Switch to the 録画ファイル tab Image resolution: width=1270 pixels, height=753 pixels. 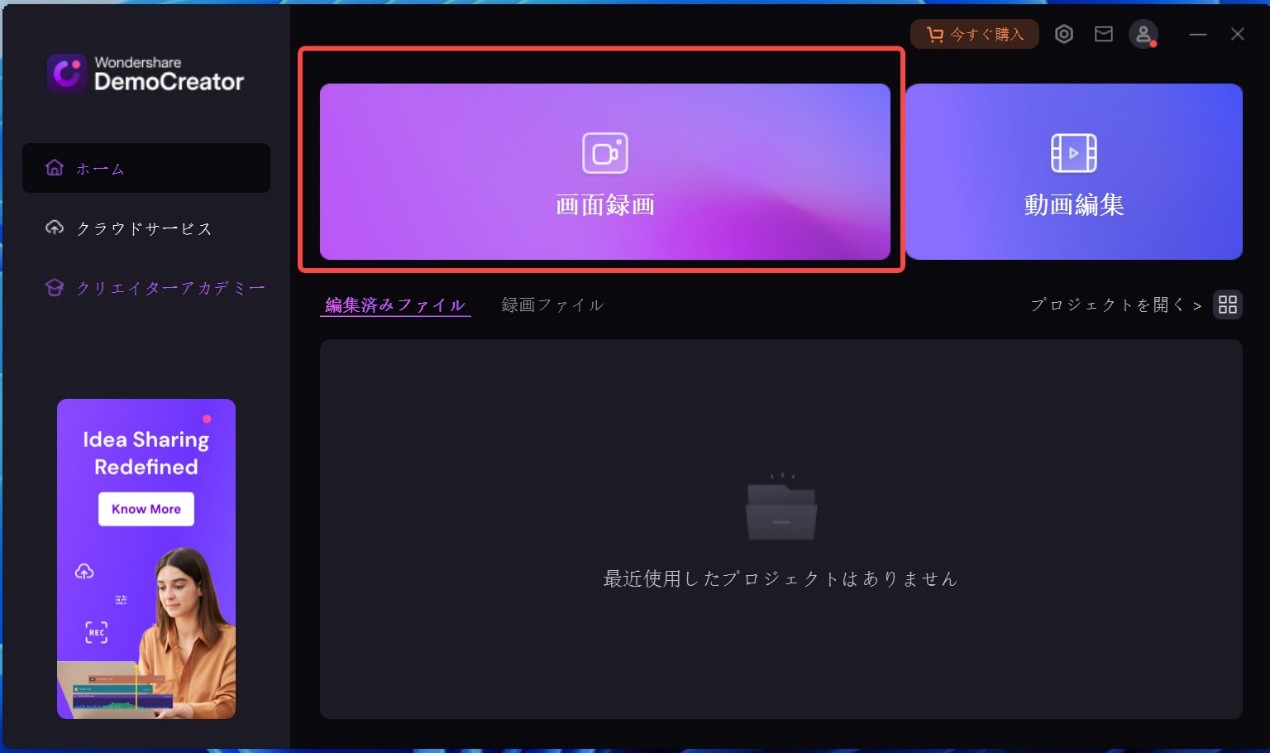tap(552, 305)
